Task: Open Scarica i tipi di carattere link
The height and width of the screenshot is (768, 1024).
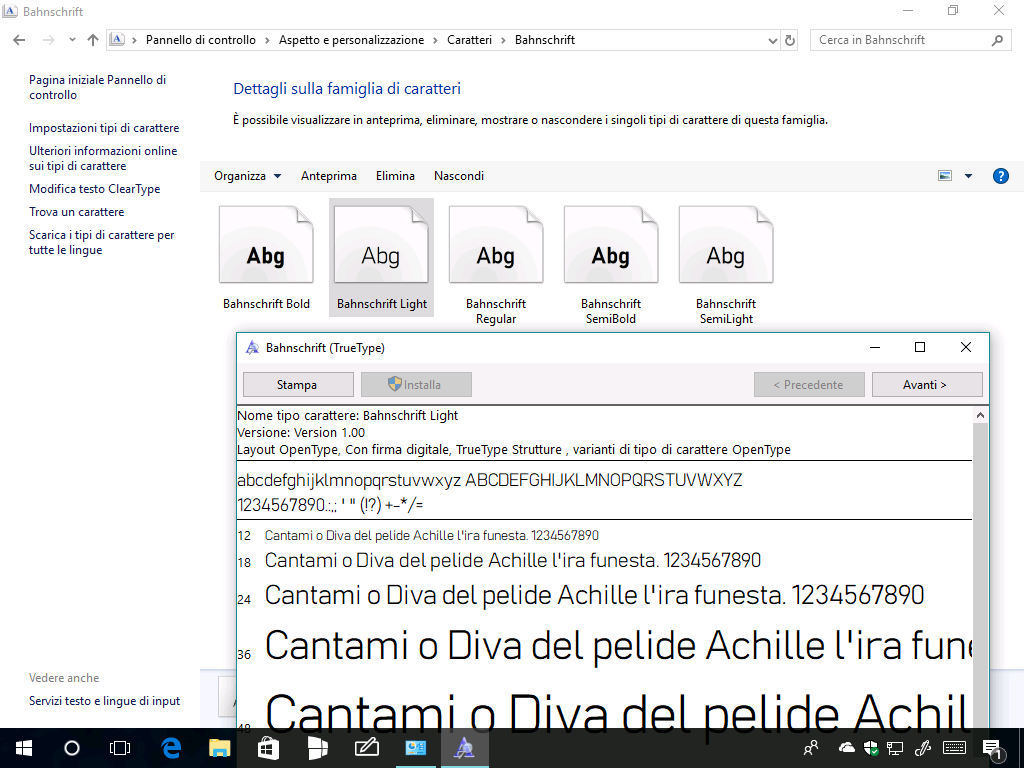Action: 101,242
